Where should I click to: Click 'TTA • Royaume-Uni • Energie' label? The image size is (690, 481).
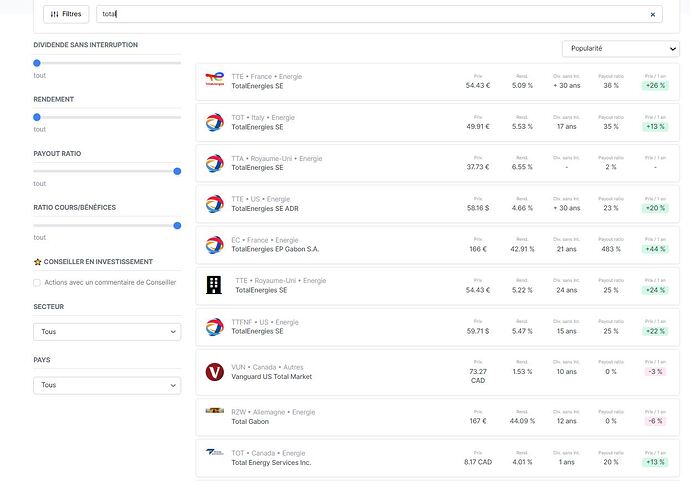[277, 158]
